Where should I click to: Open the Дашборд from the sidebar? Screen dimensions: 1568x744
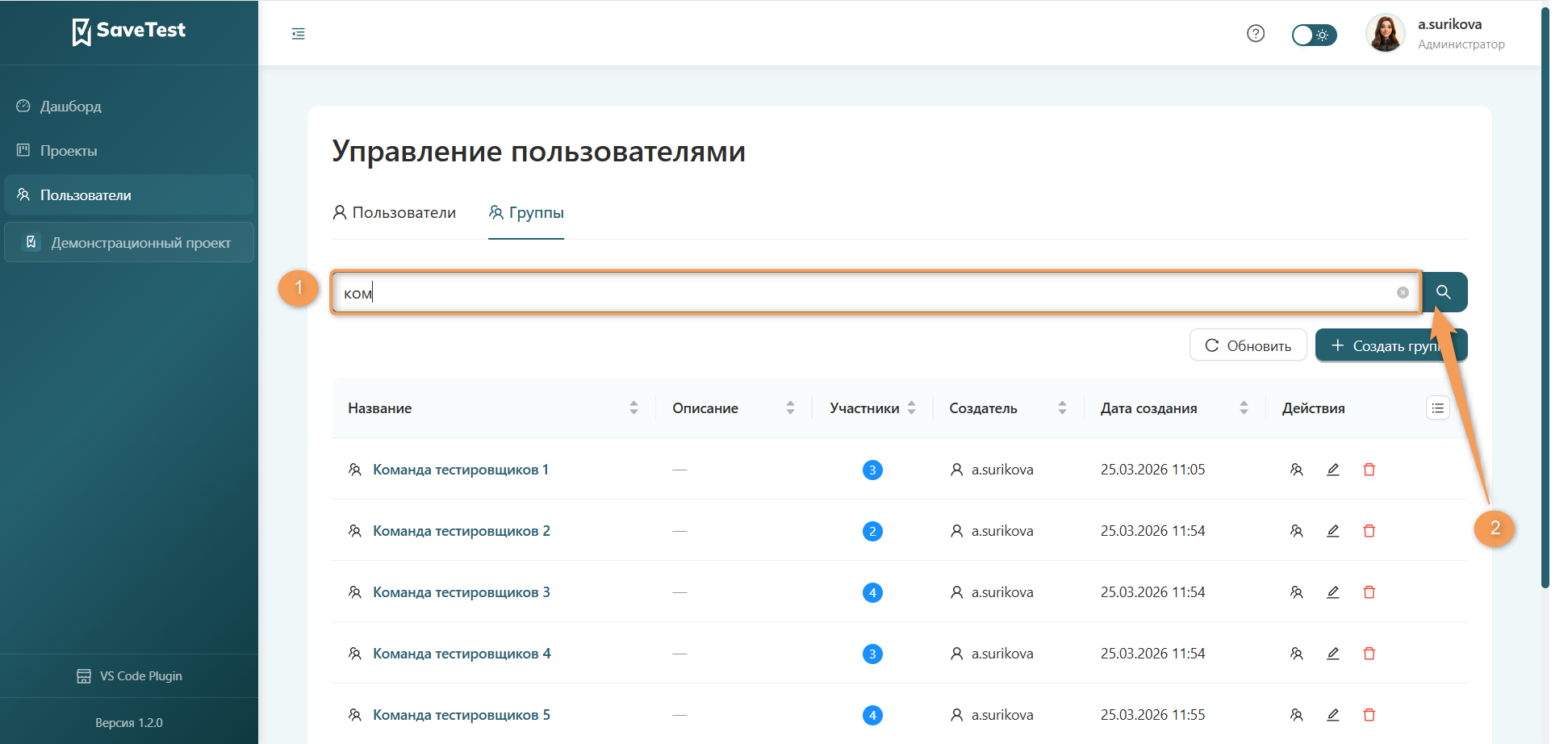click(71, 106)
